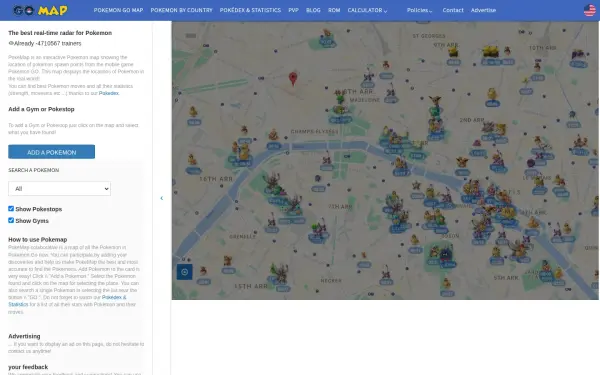Expand the CALCULATOR menu
The height and width of the screenshot is (375, 600).
pos(367,10)
